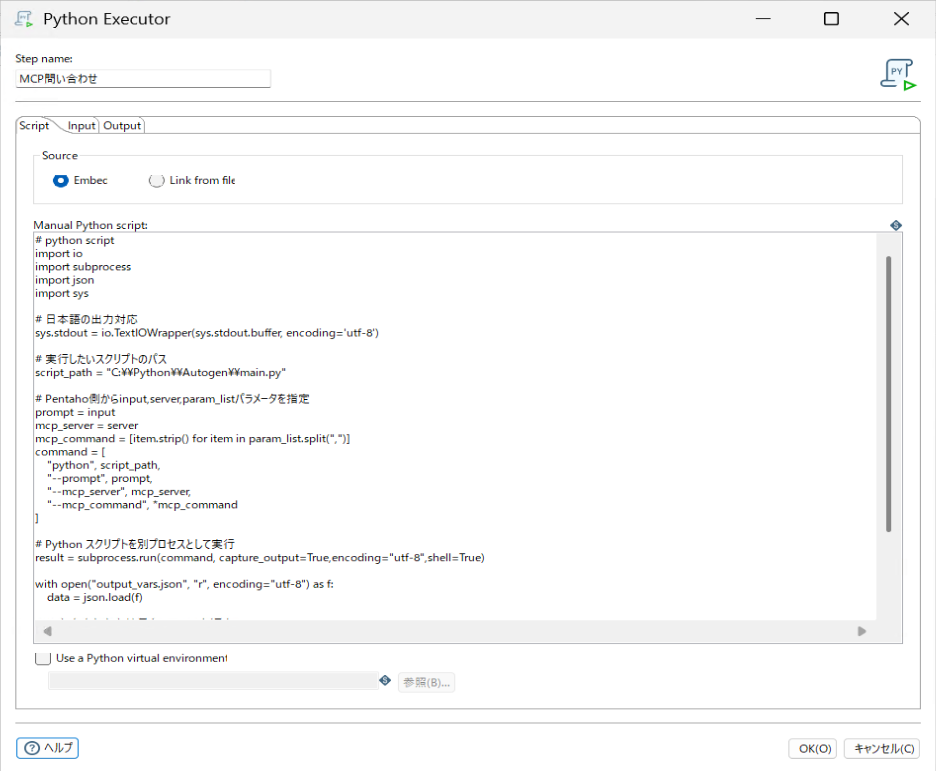
Task: Click the 参照(B)... browse button
Action: click(x=426, y=682)
